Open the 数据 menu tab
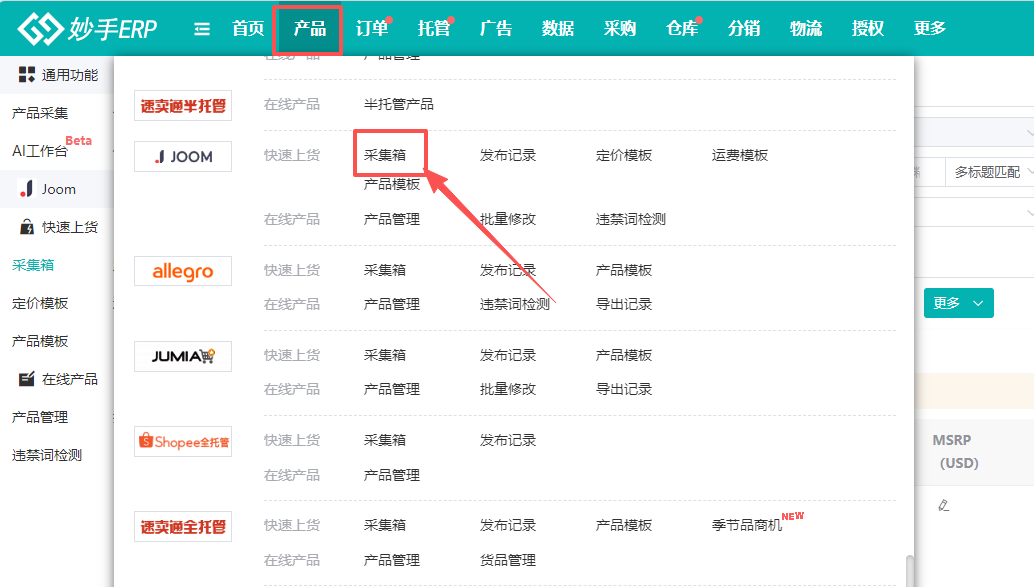This screenshot has width=1034, height=587. click(558, 28)
